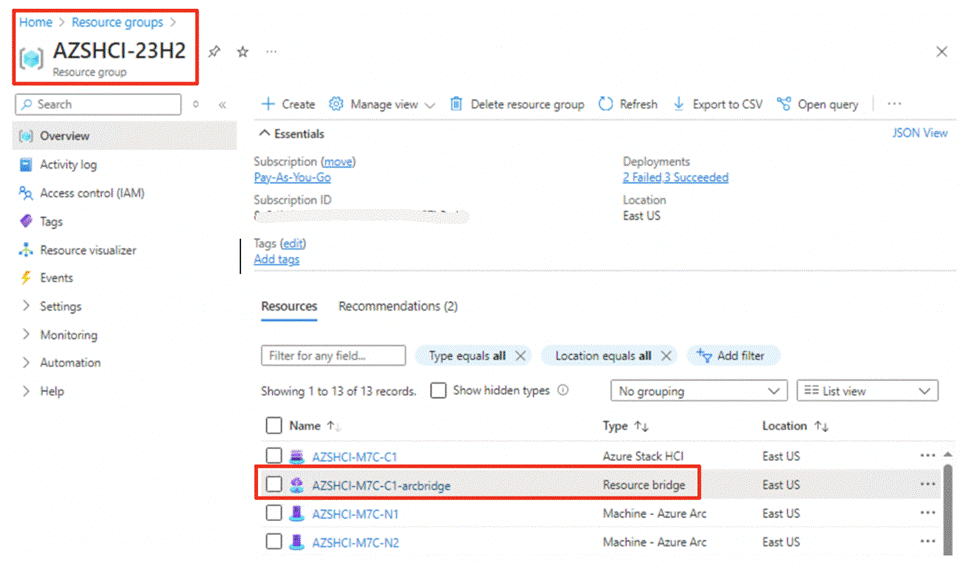Remove the Type equals all filter
971x567 pixels.
pos(520,355)
